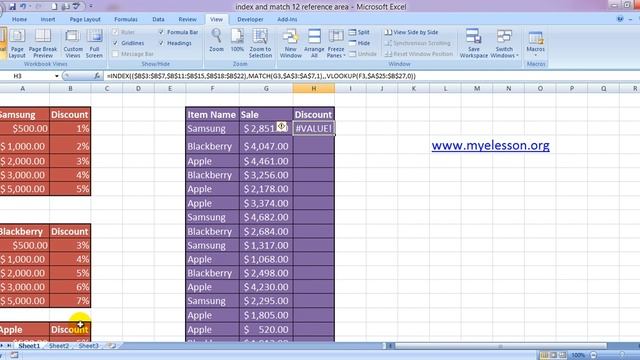Image resolution: width=640 pixels, height=360 pixels.
Task: Open the Data tab
Action: [x=158, y=19]
